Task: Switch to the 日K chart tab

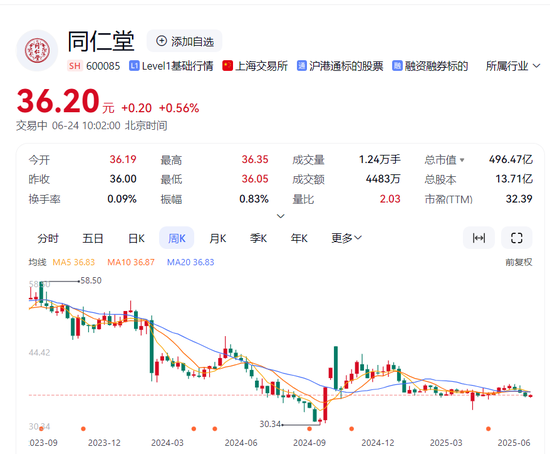Action: (x=136, y=238)
